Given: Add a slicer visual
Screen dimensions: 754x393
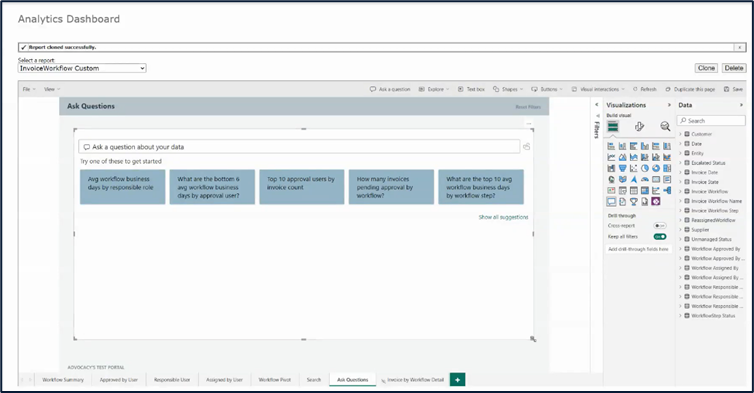Looking at the screenshot, I should (x=622, y=190).
